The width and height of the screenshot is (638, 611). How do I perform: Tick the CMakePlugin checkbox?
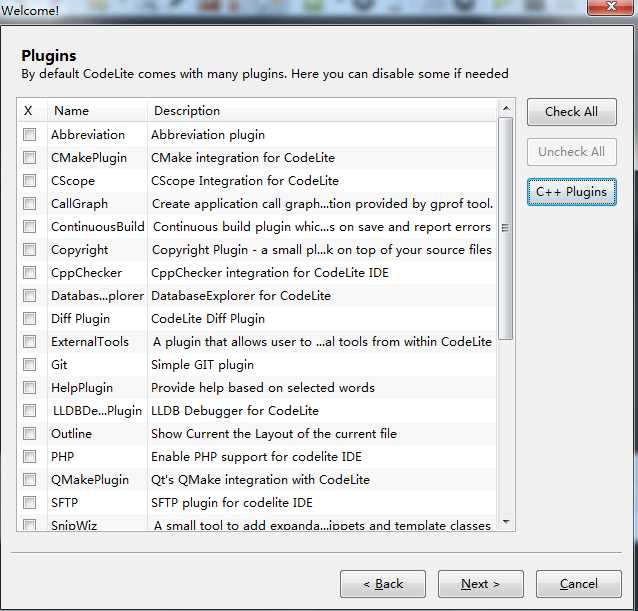[29, 157]
